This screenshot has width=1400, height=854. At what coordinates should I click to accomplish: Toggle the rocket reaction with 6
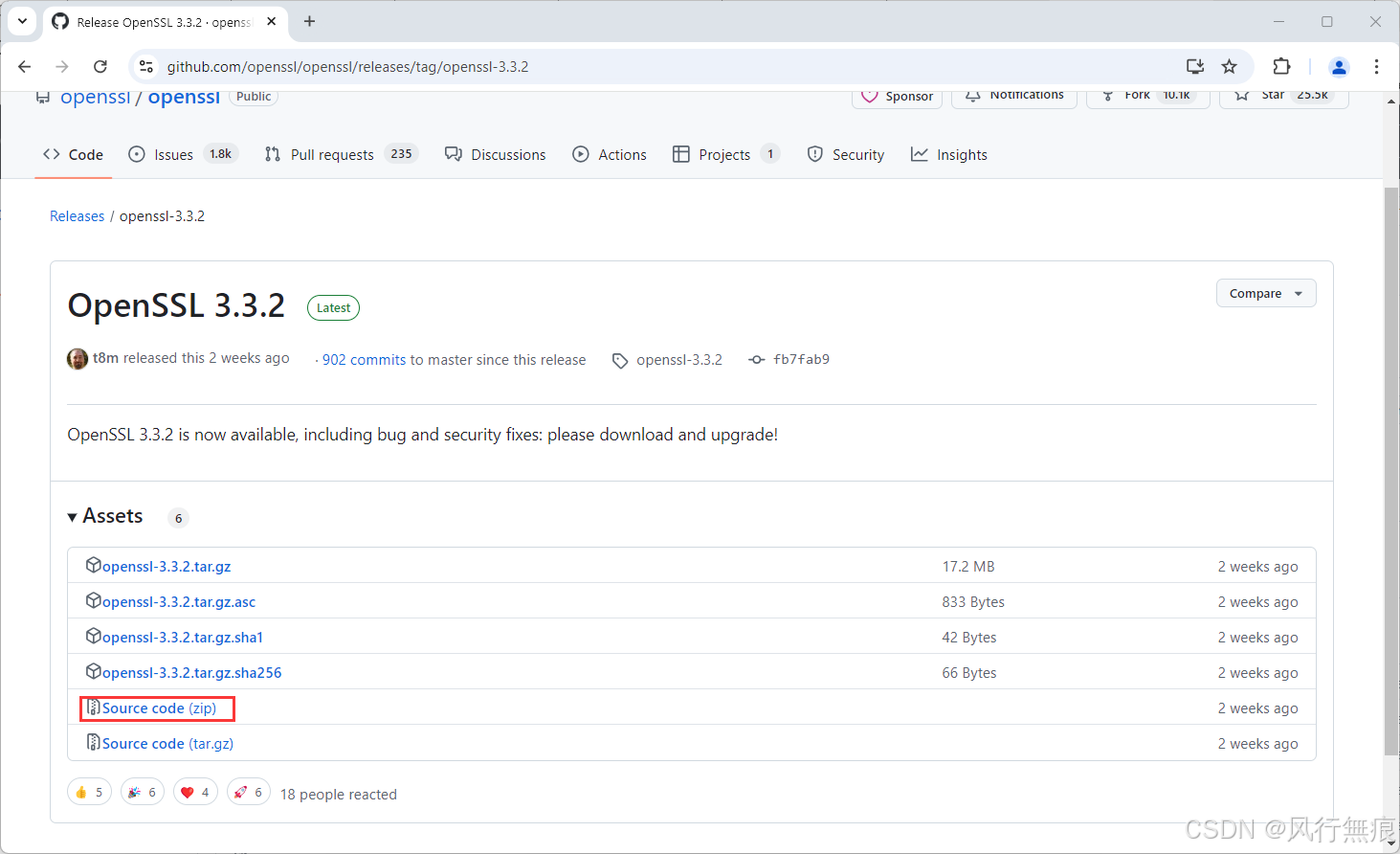(249, 792)
